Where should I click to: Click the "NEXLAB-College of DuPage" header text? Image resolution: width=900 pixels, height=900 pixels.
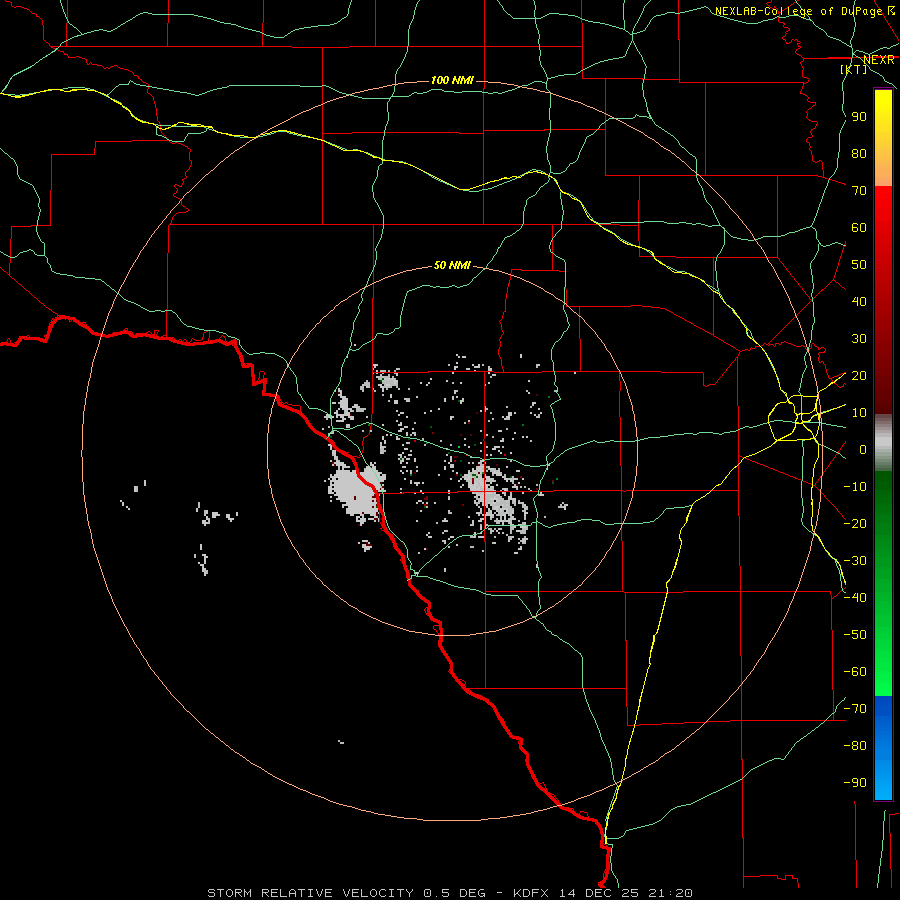click(x=798, y=11)
